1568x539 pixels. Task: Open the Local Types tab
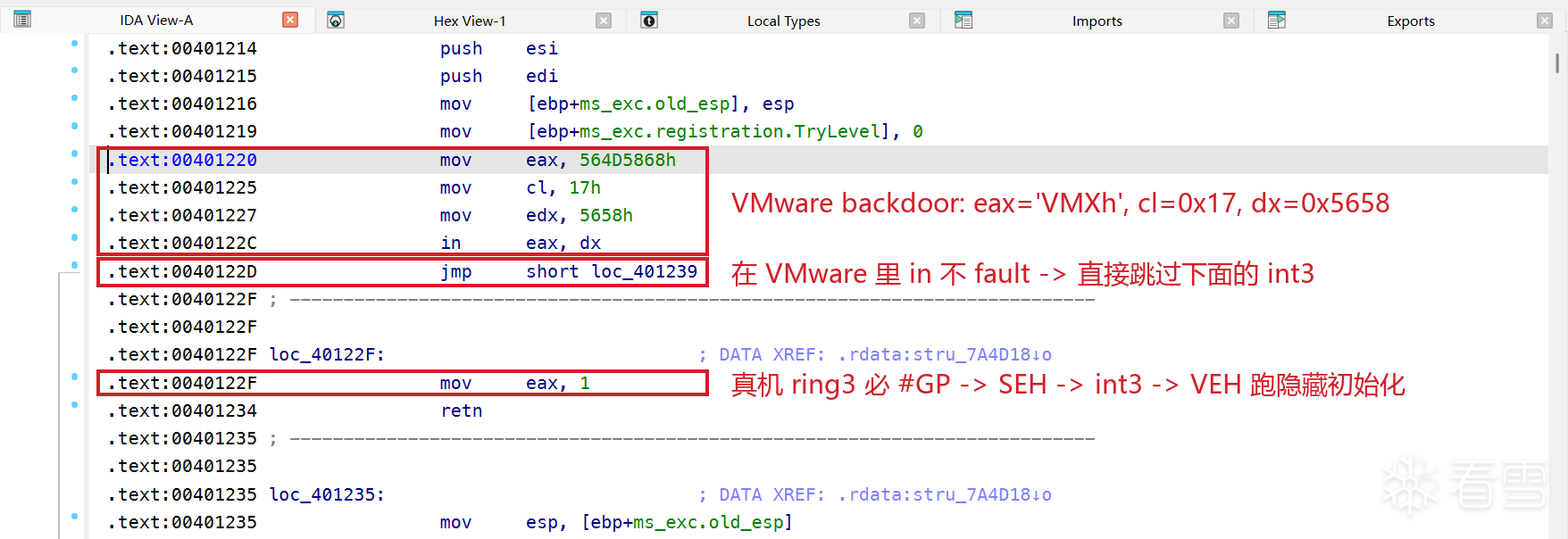tap(783, 21)
